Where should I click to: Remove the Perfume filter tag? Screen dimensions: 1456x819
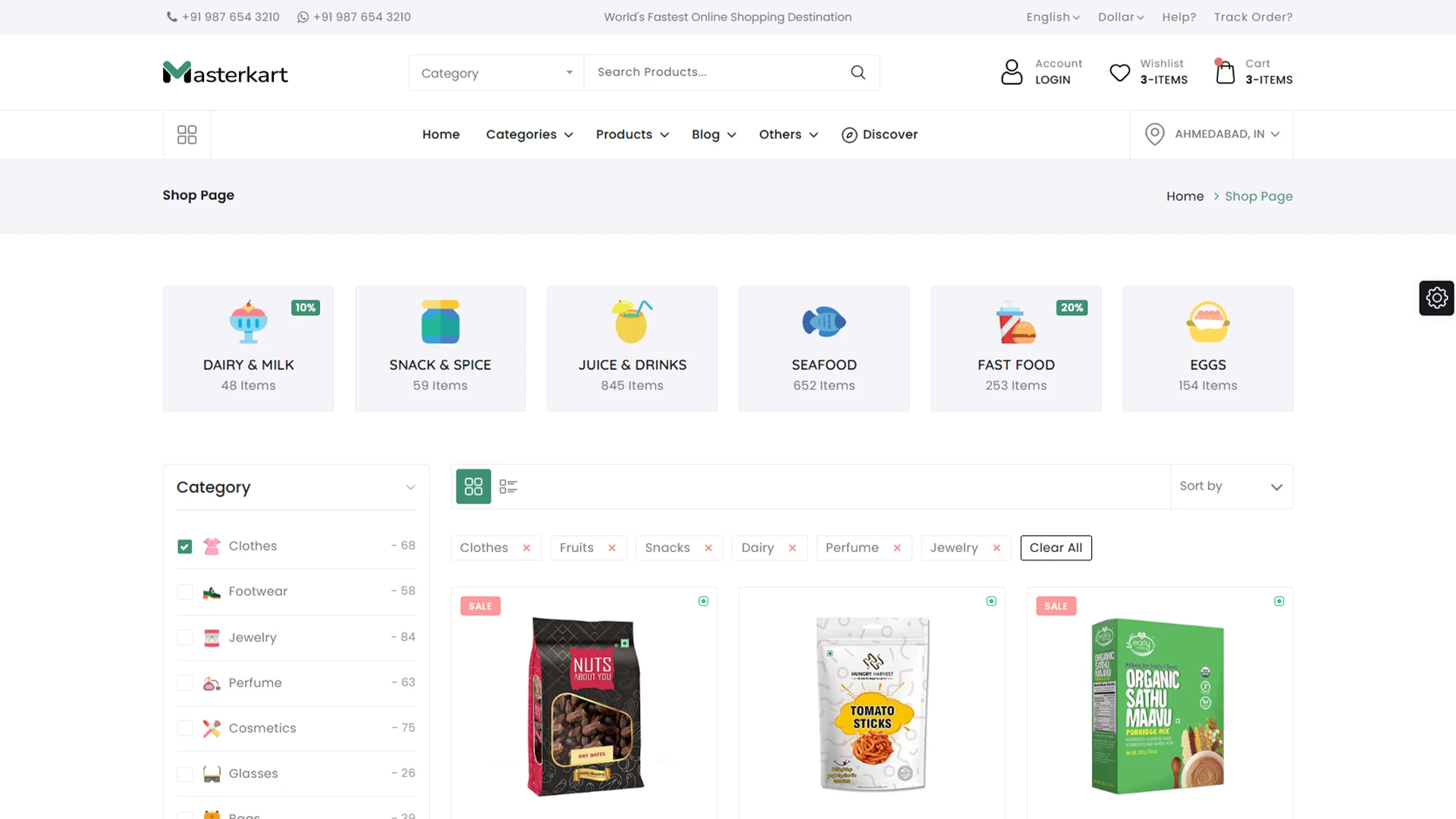pyautogui.click(x=897, y=548)
